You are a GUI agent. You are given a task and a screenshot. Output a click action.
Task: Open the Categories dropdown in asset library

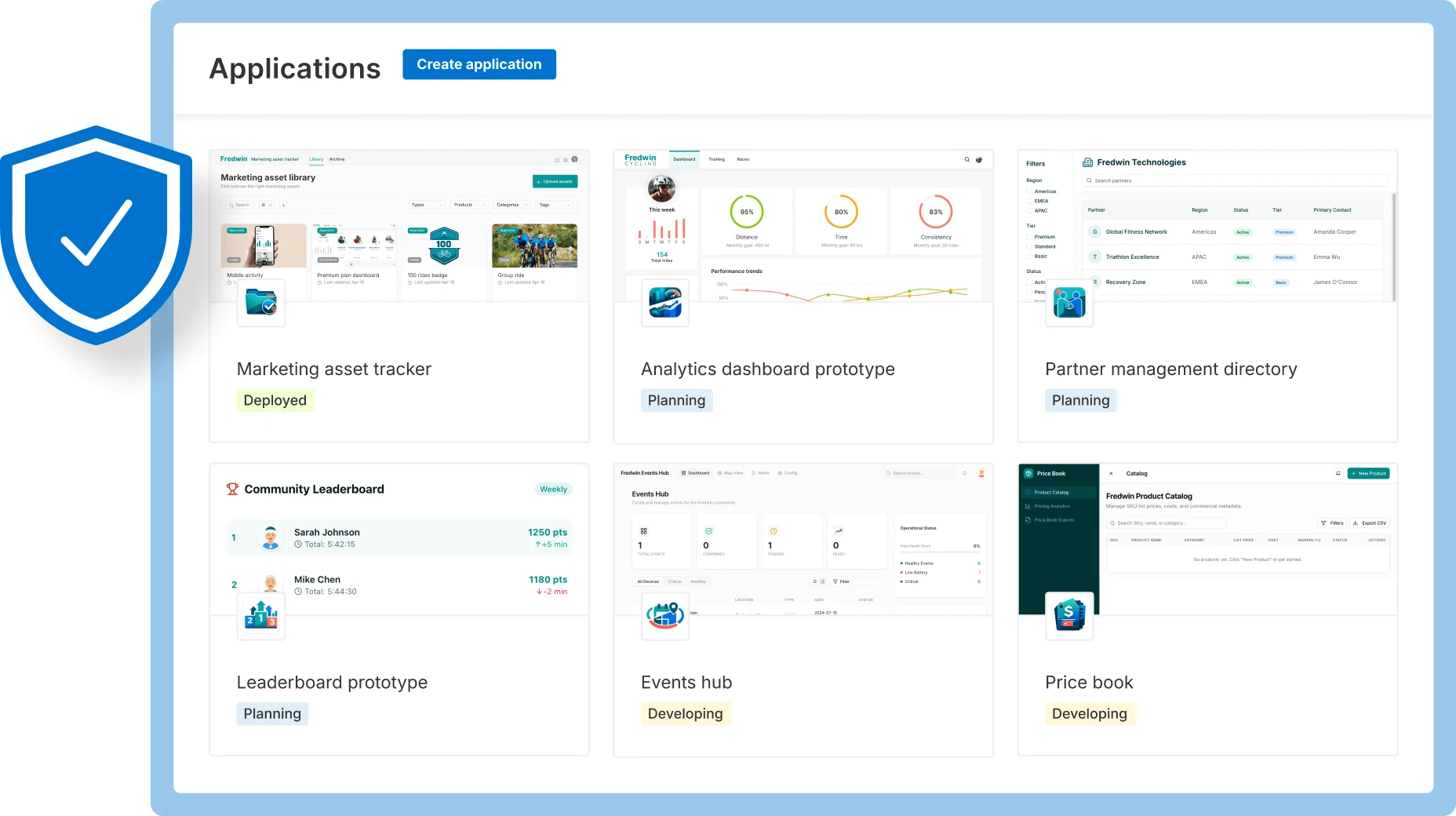pos(512,205)
